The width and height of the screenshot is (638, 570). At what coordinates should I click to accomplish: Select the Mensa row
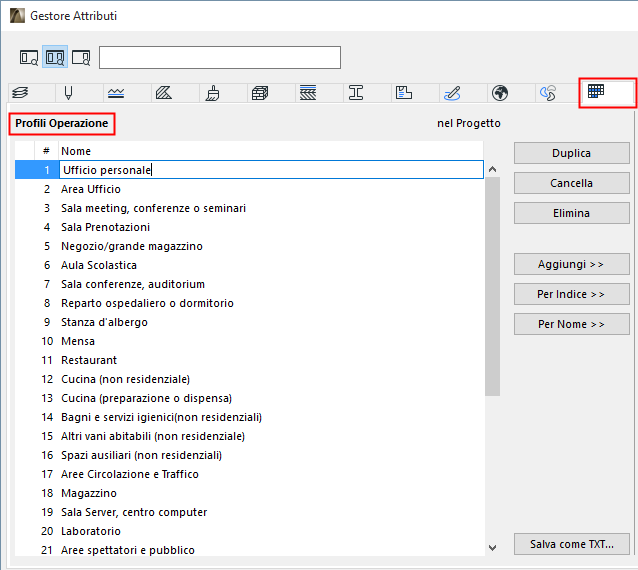(249, 341)
